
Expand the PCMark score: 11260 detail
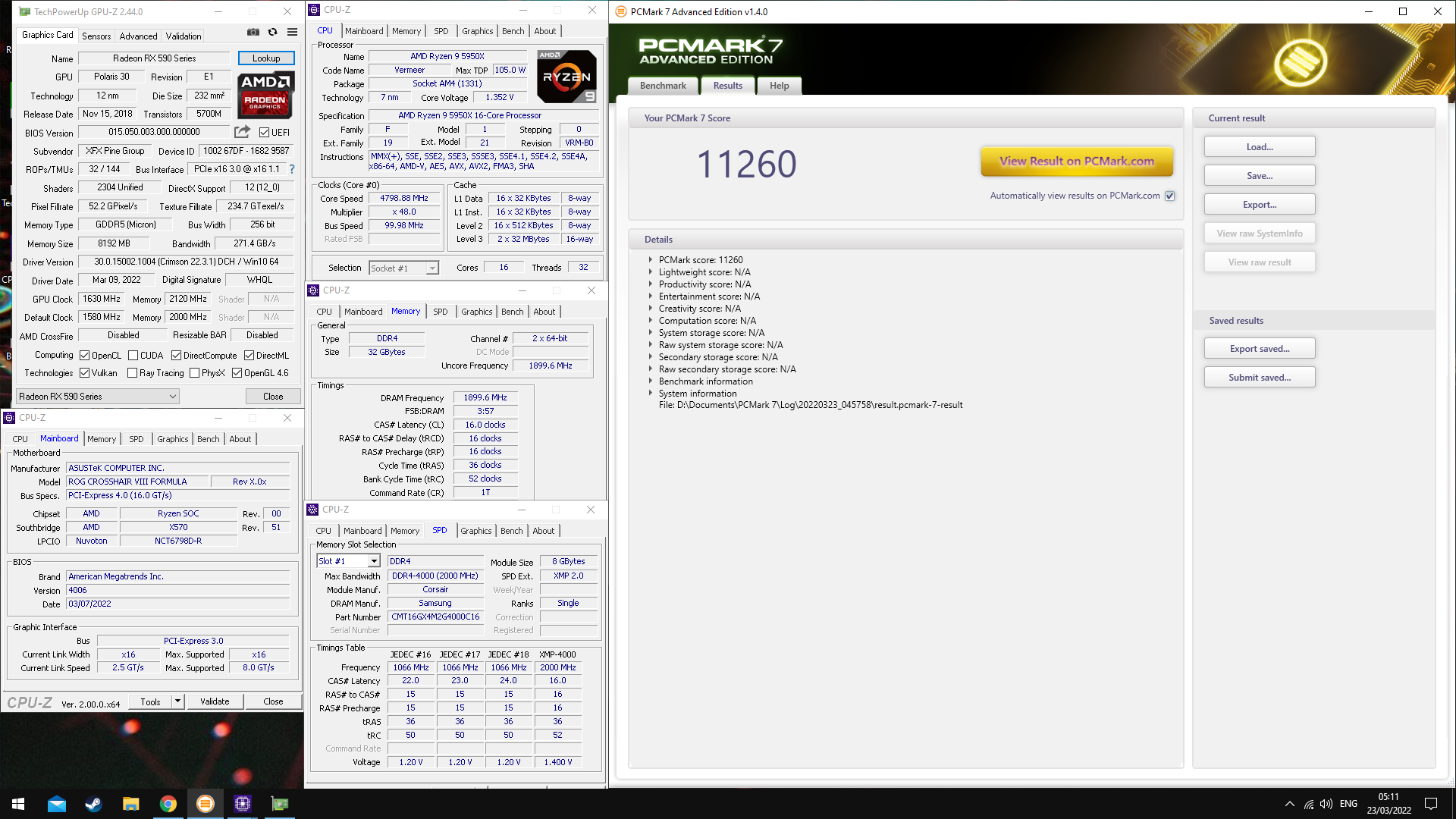pyautogui.click(x=650, y=260)
